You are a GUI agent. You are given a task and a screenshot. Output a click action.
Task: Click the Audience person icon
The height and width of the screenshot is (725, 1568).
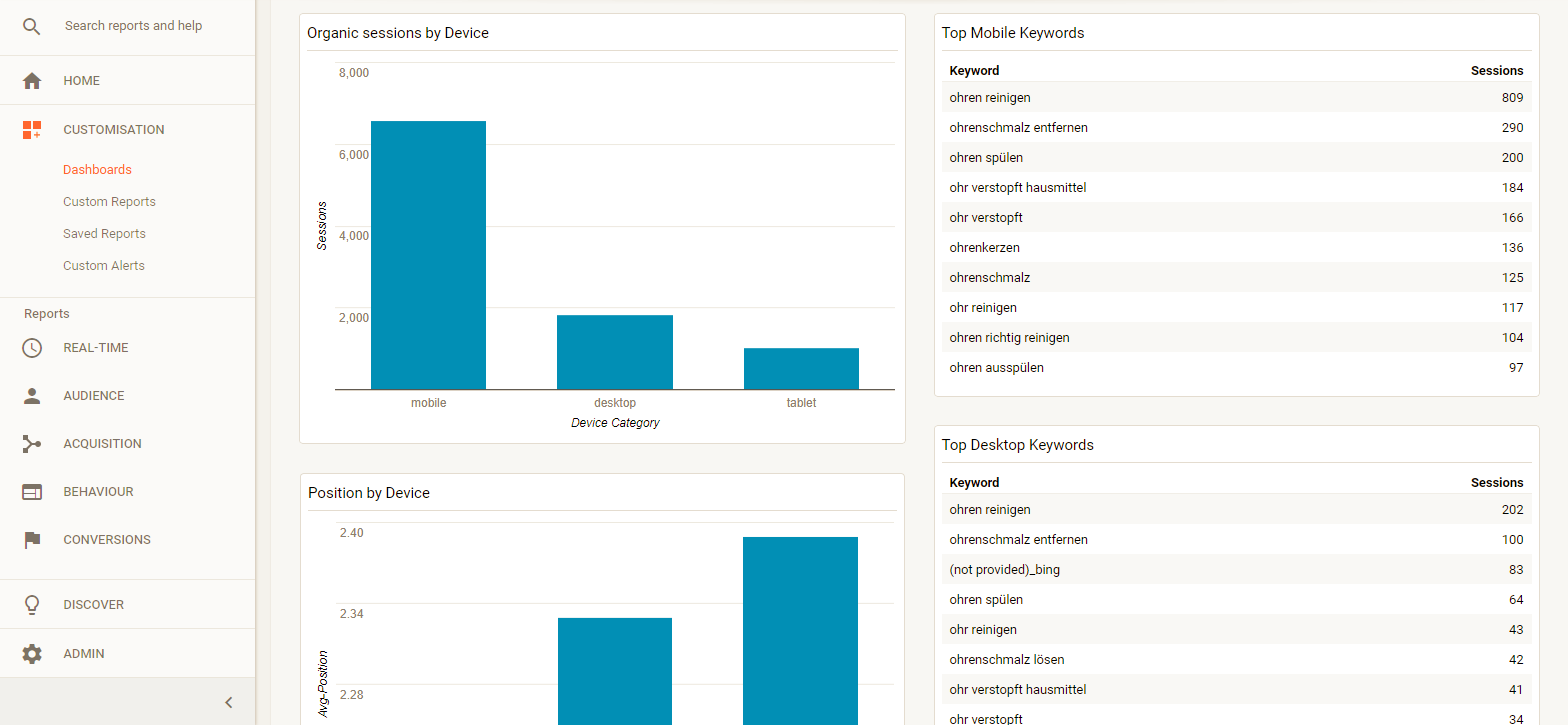[32, 396]
